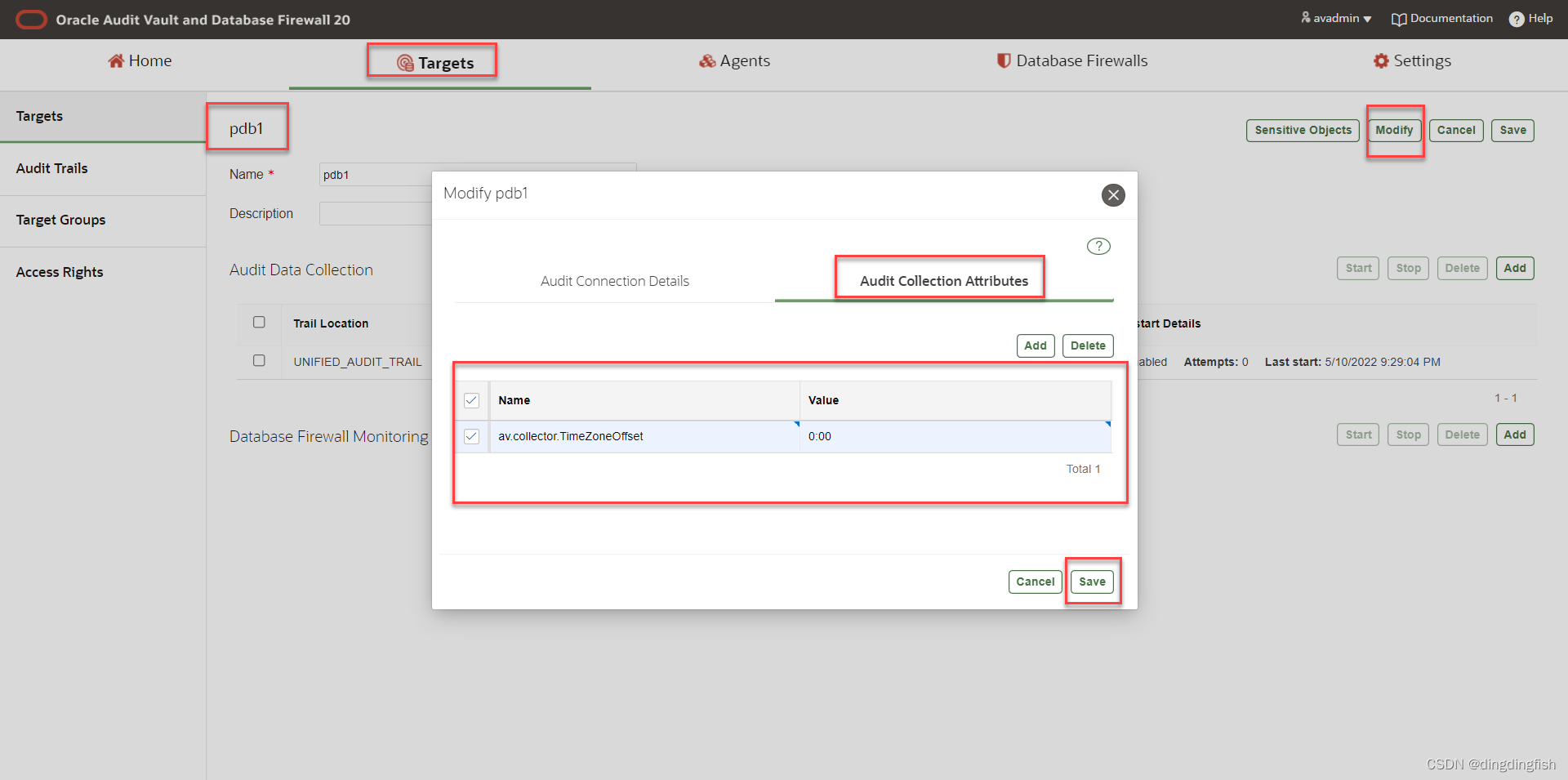This screenshot has width=1568, height=780.
Task: Close the Modify pdb1 dialog
Action: pos(1113,195)
